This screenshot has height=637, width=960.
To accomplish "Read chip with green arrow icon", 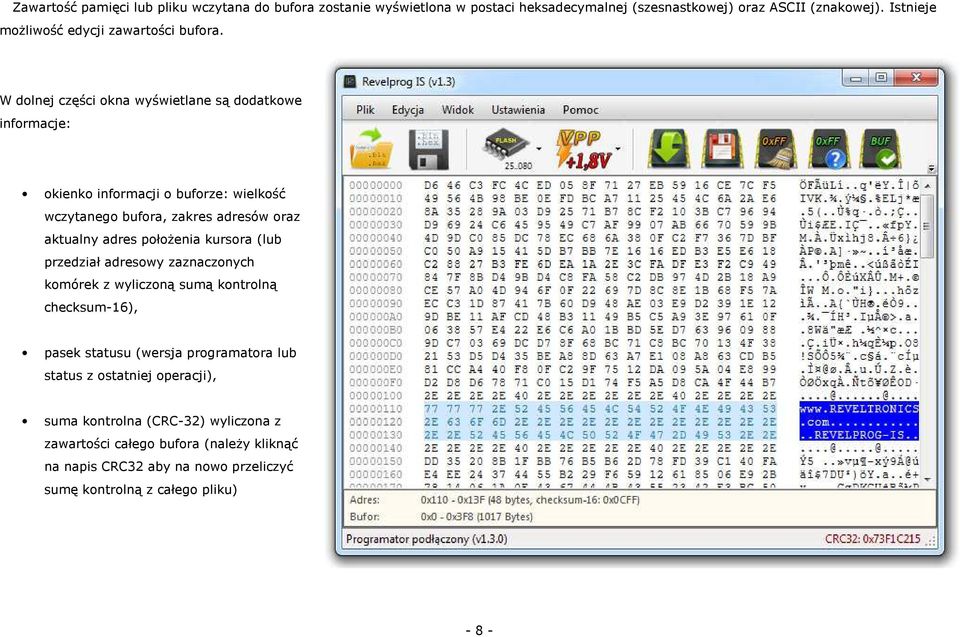I will point(668,148).
